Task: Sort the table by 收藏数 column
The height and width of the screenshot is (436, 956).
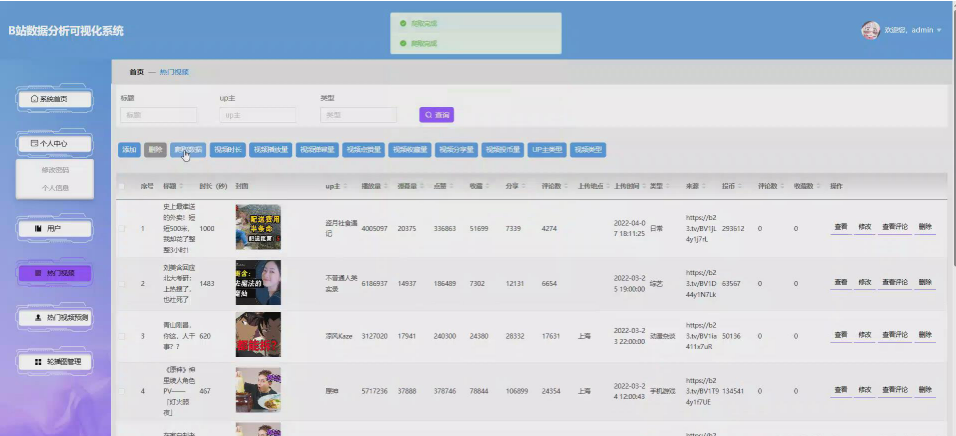Action: pos(818,186)
